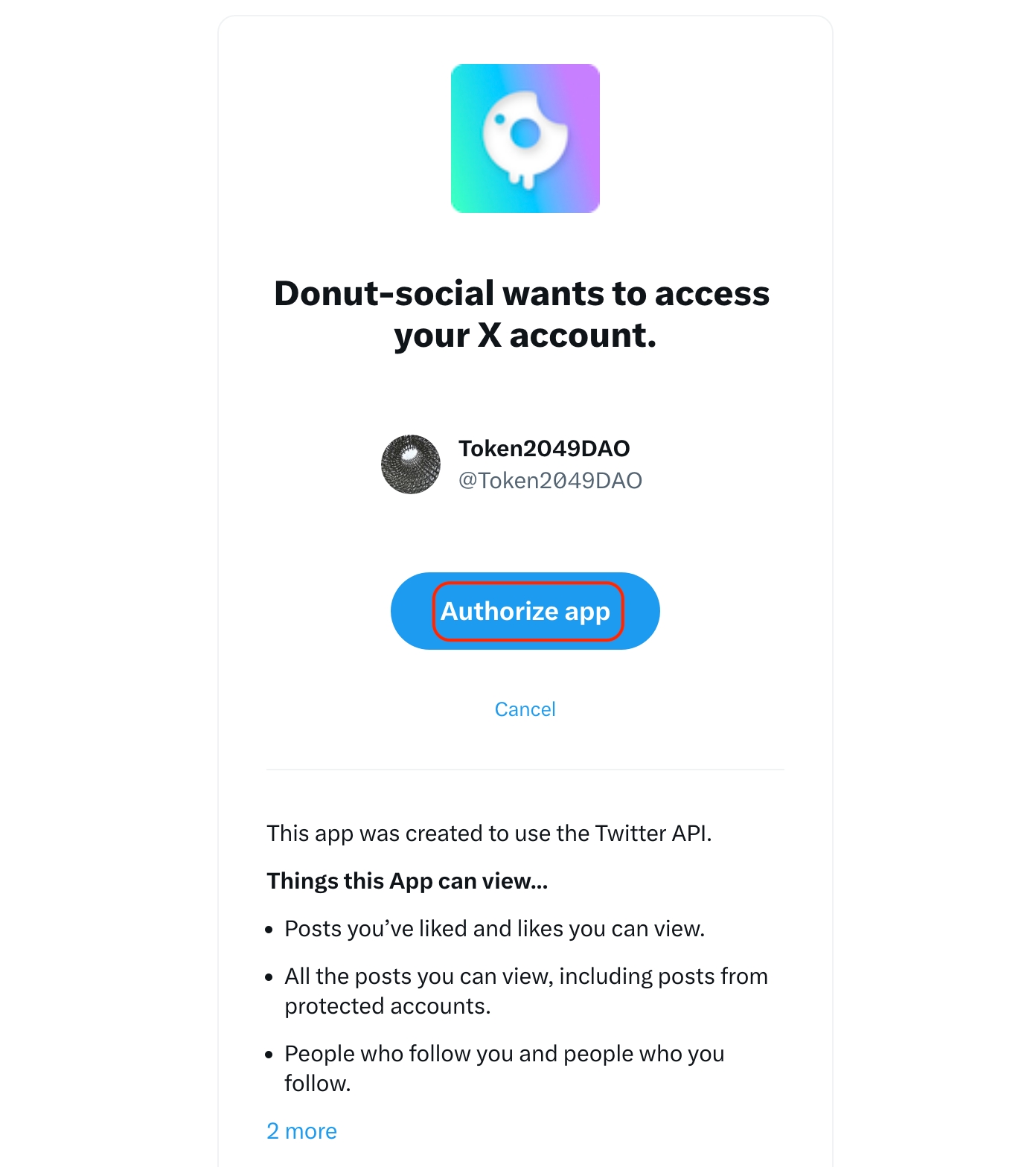Click the bullet marker before 'Posts you've liked'
The width and height of the screenshot is (1036, 1167).
tap(269, 930)
